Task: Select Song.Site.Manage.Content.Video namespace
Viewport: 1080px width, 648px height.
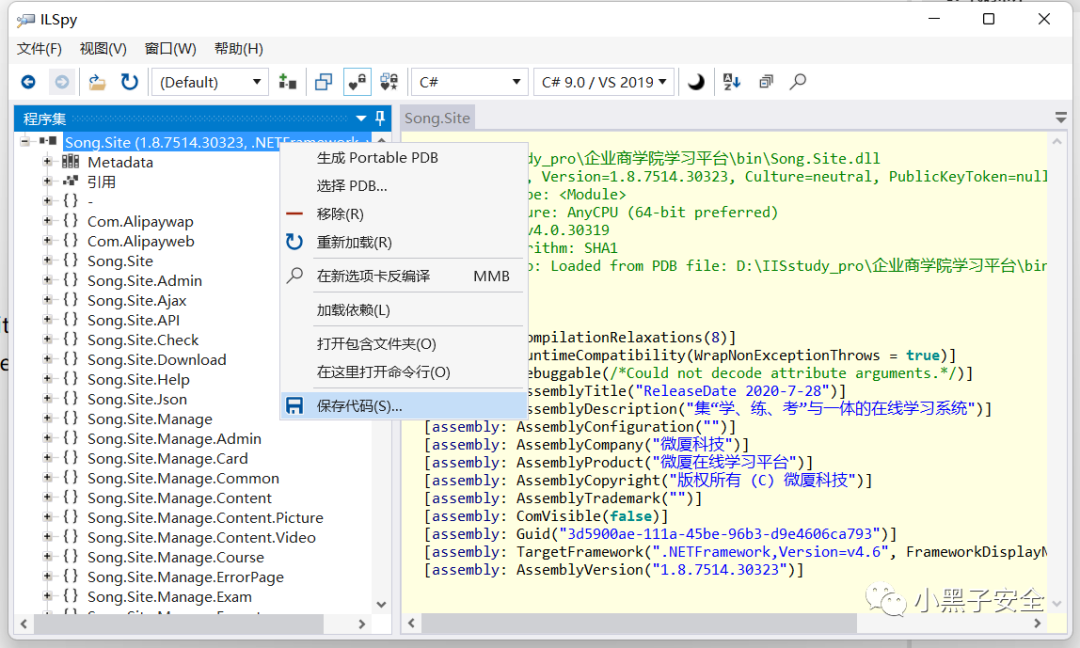Action: click(201, 538)
